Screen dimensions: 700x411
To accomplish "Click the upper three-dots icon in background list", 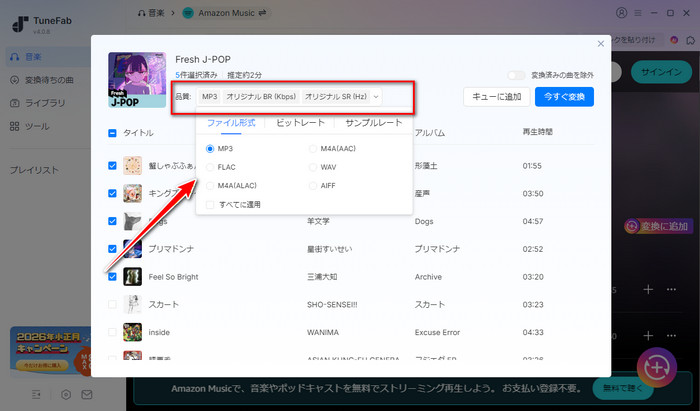I will [671, 290].
